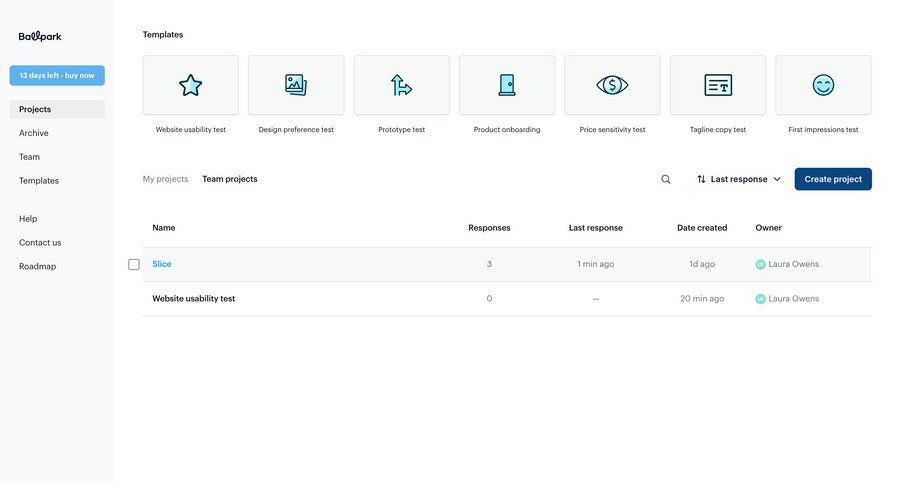This screenshot has width=900, height=484.
Task: Select the Price sensitivity test eye icon
Action: click(612, 86)
